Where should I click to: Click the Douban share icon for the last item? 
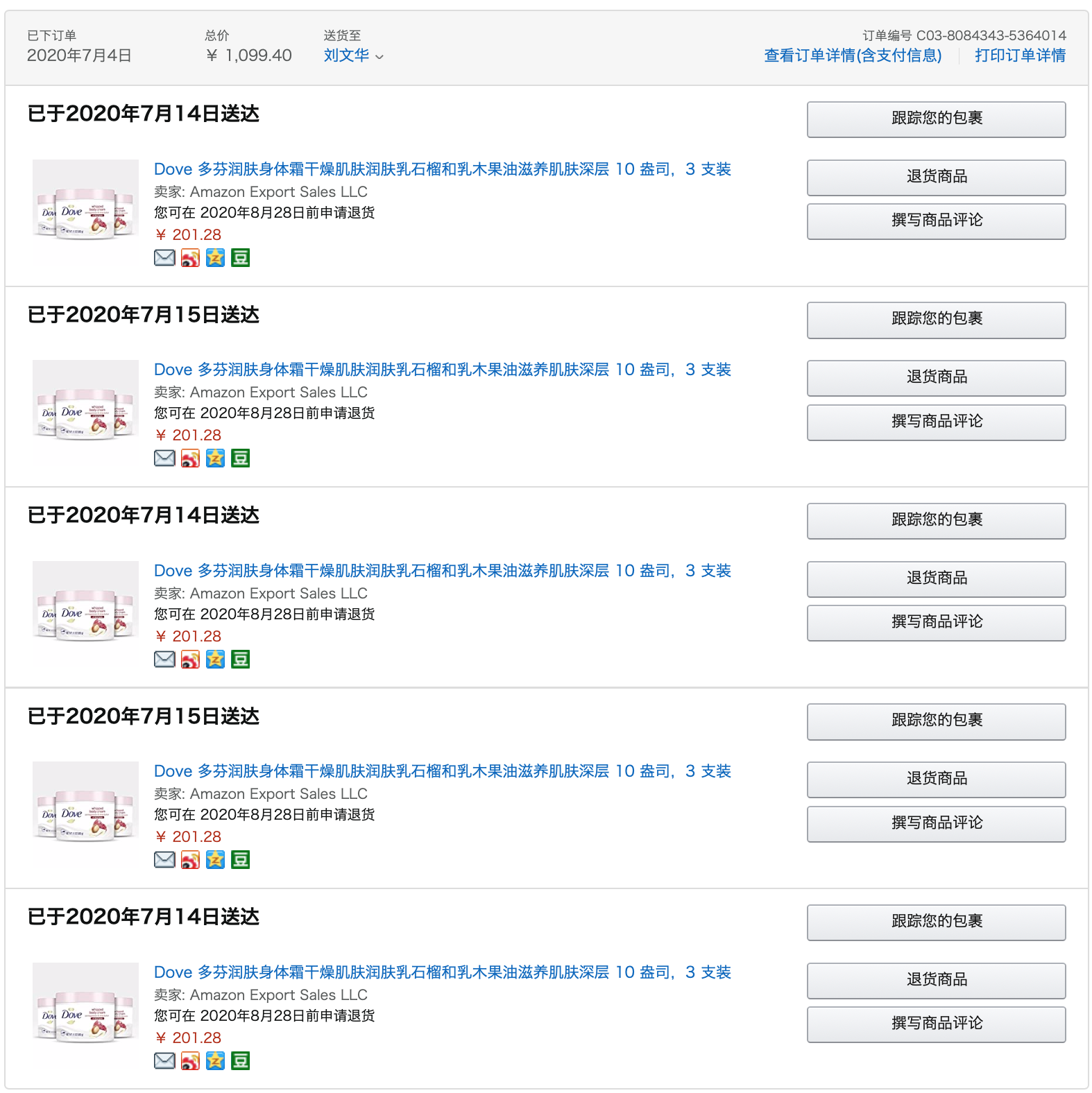[x=240, y=1061]
